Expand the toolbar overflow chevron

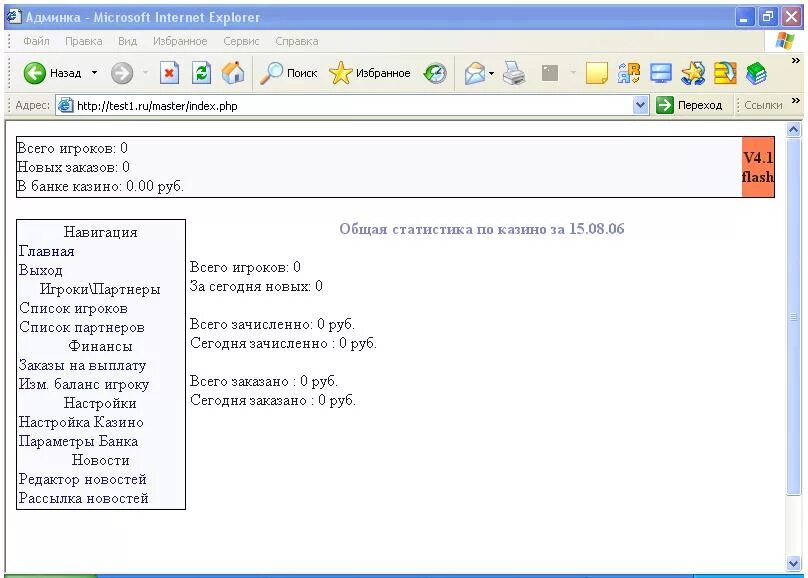(796, 61)
